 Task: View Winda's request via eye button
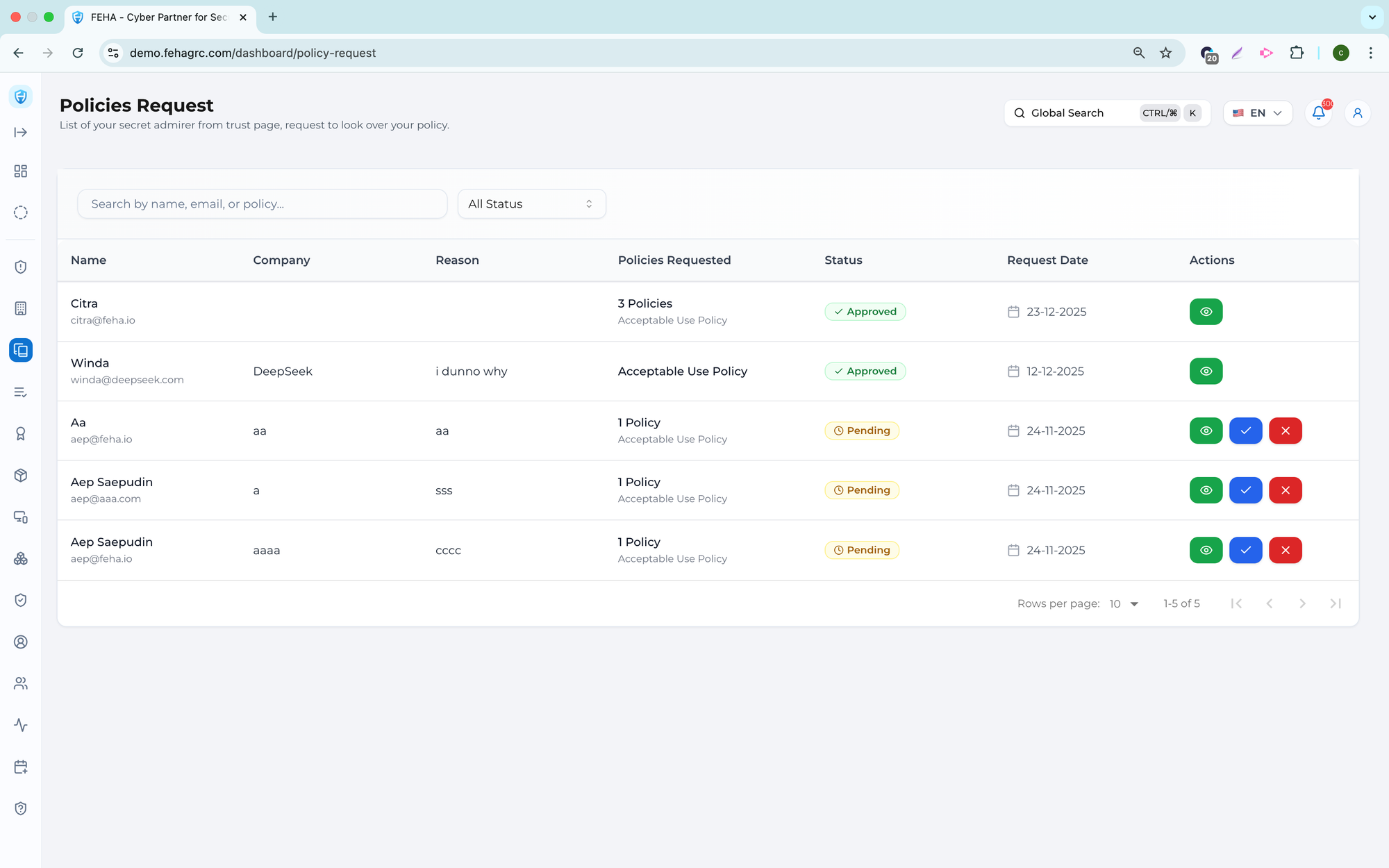[x=1206, y=372]
